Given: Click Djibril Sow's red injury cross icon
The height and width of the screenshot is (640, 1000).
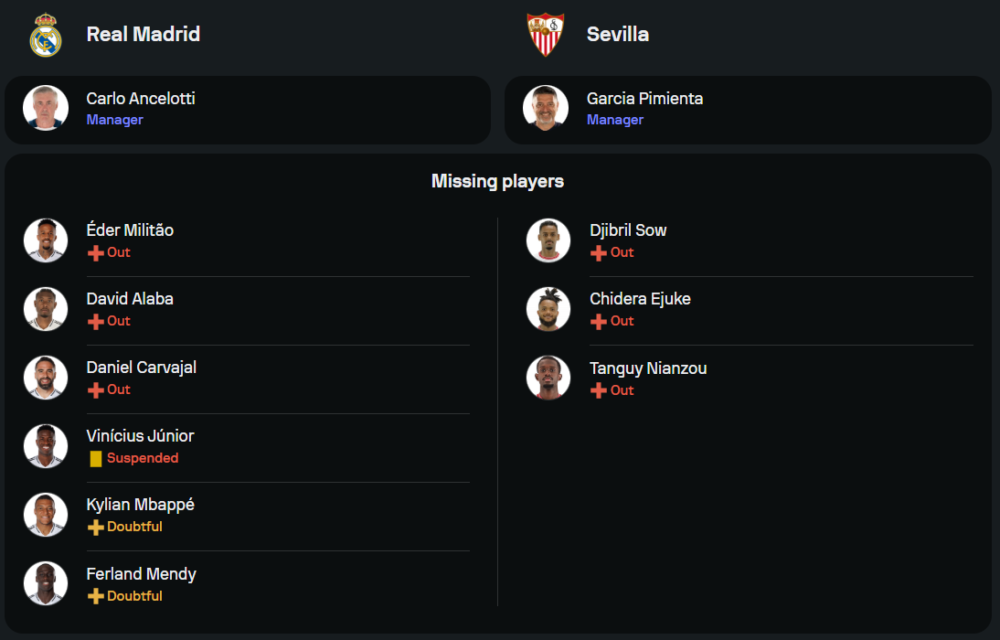Looking at the screenshot, I should point(598,253).
